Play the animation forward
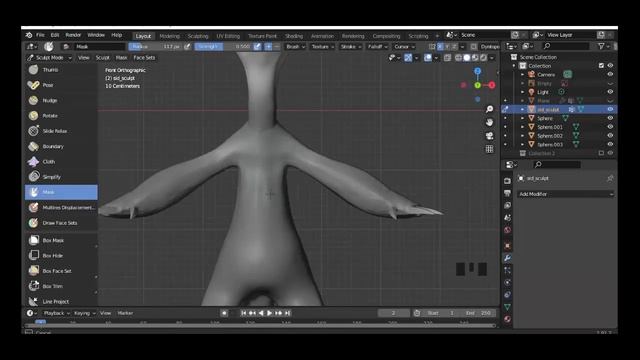Screen dimensions: 640x360 coord(269,313)
